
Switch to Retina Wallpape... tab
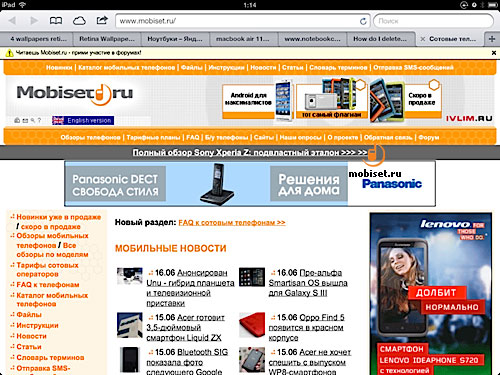(x=107, y=39)
